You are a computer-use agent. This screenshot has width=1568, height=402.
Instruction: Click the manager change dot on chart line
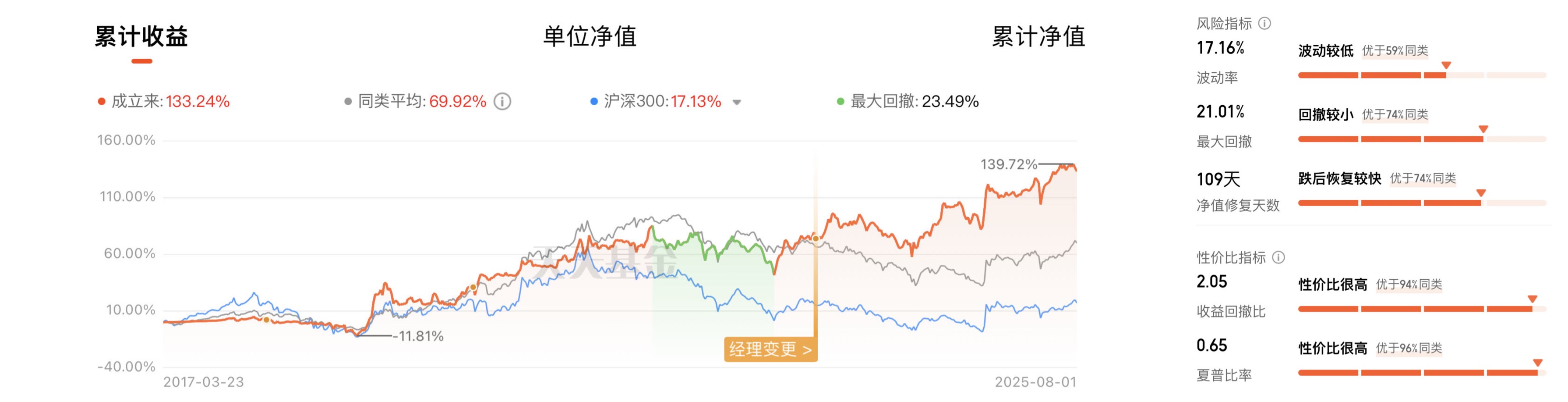click(816, 238)
